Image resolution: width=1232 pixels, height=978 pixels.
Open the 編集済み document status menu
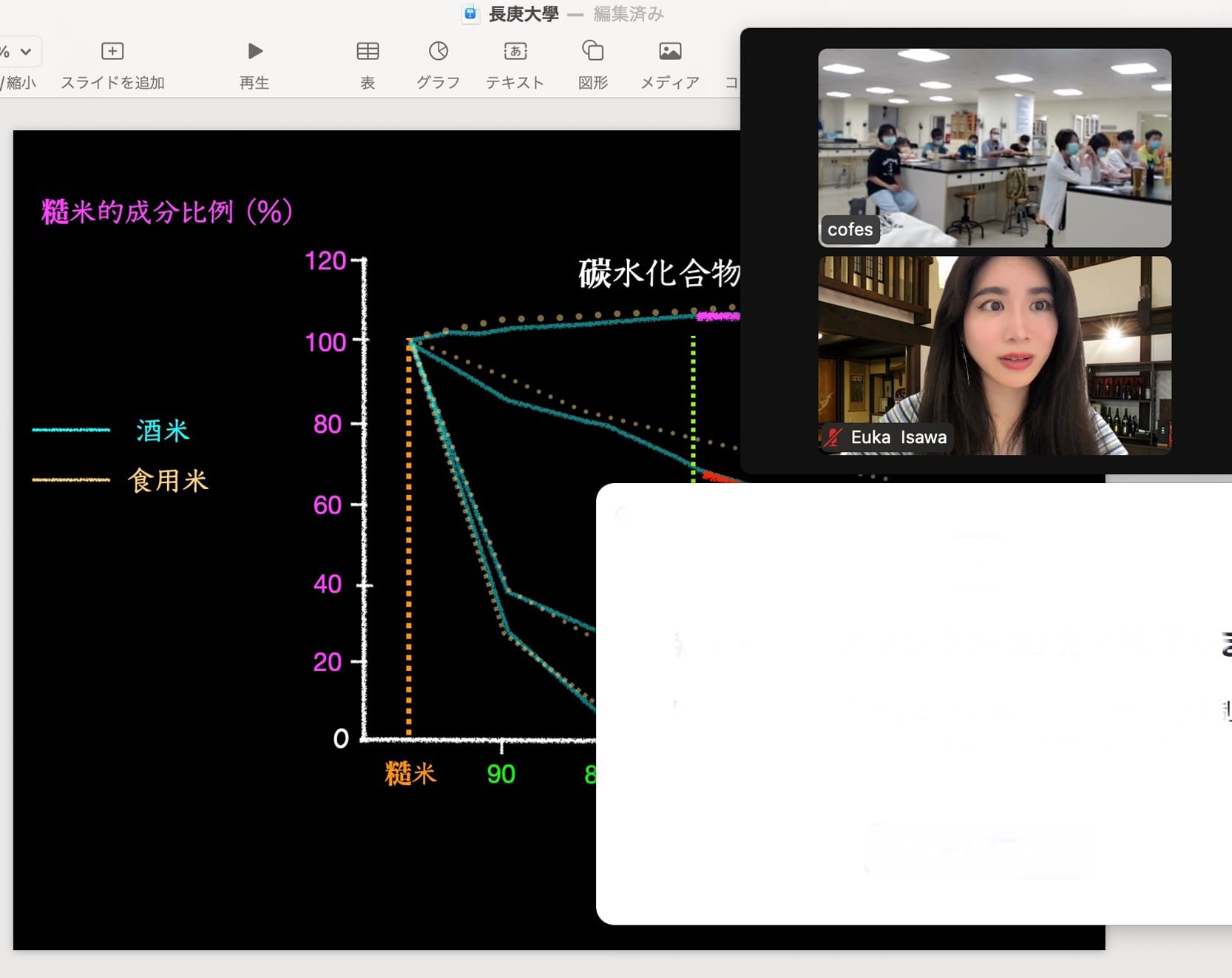[x=629, y=14]
